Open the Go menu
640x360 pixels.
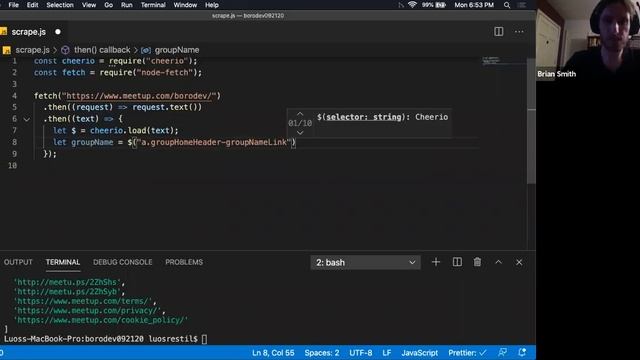(x=109, y=5)
